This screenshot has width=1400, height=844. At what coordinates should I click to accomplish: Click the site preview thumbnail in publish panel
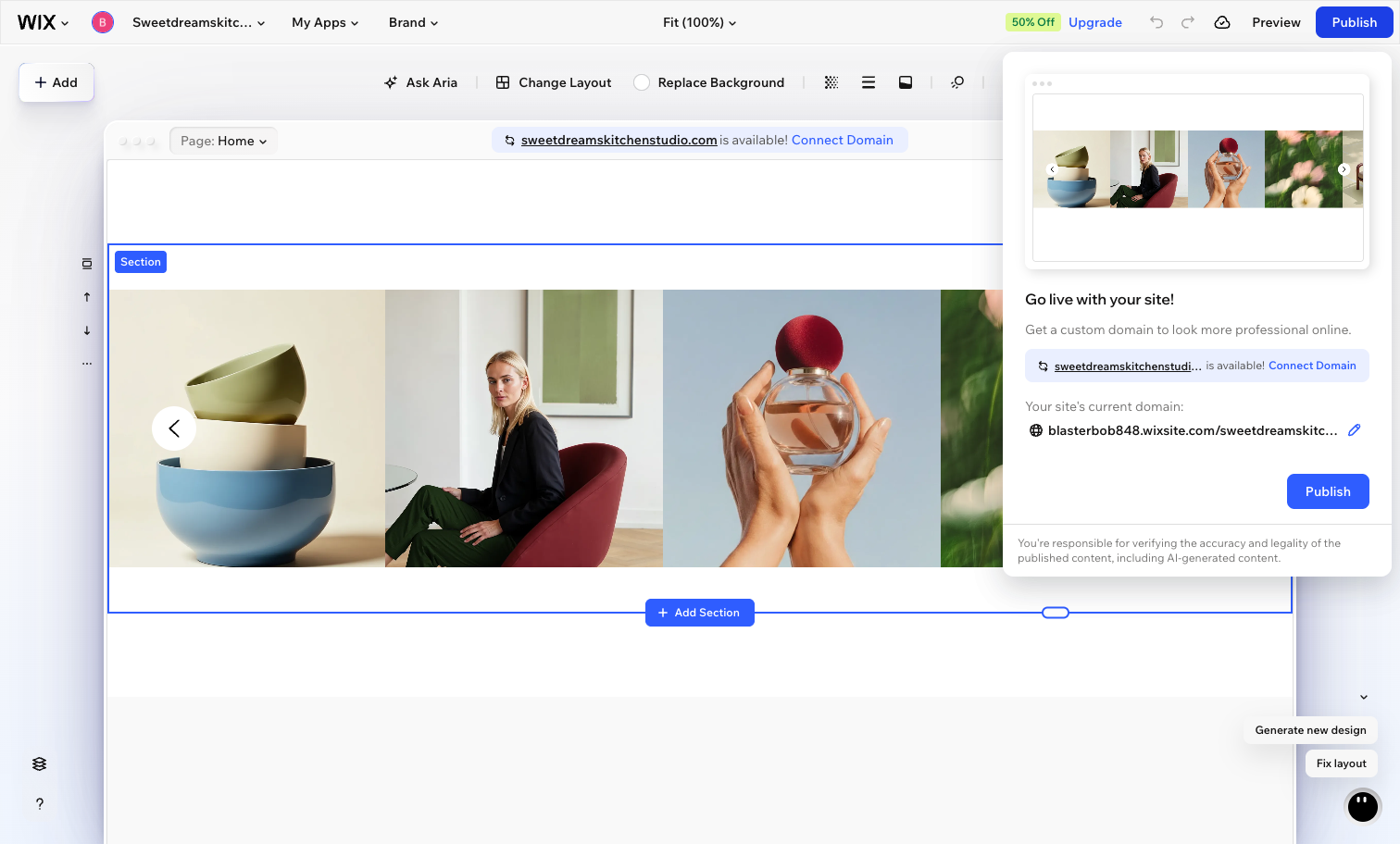click(x=1197, y=172)
